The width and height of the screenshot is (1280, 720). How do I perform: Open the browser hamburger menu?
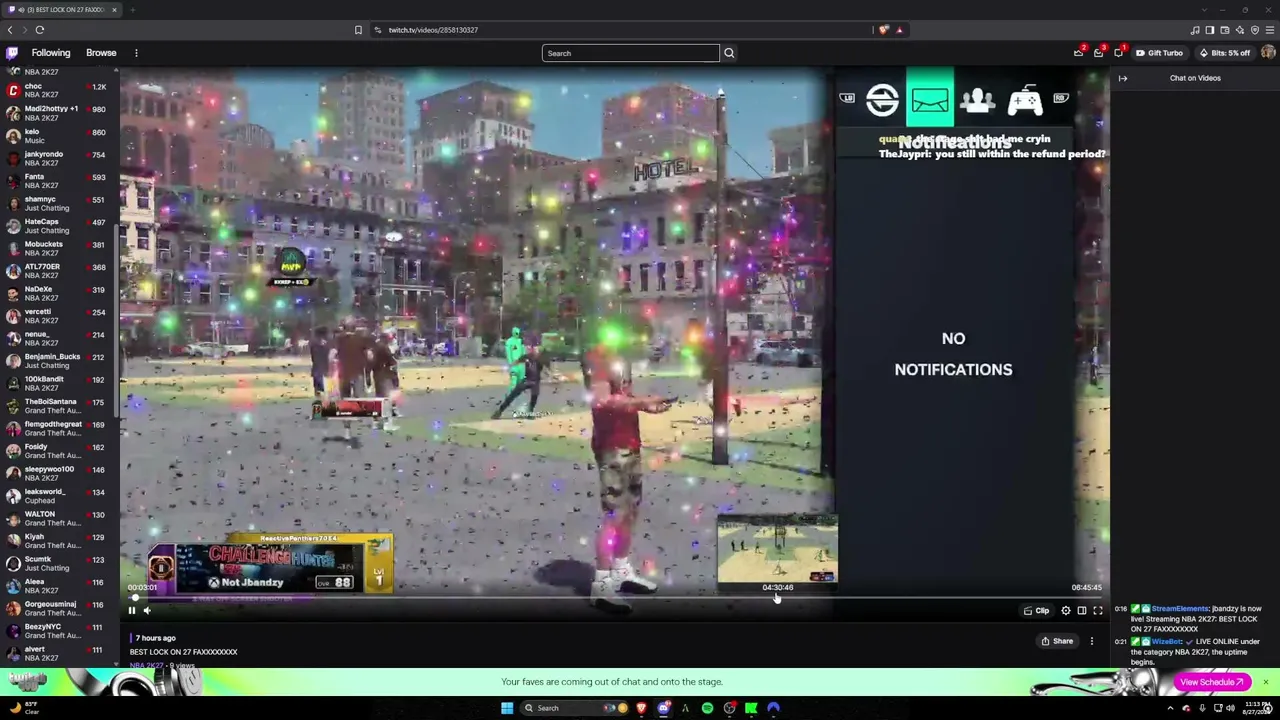pyautogui.click(x=1270, y=30)
